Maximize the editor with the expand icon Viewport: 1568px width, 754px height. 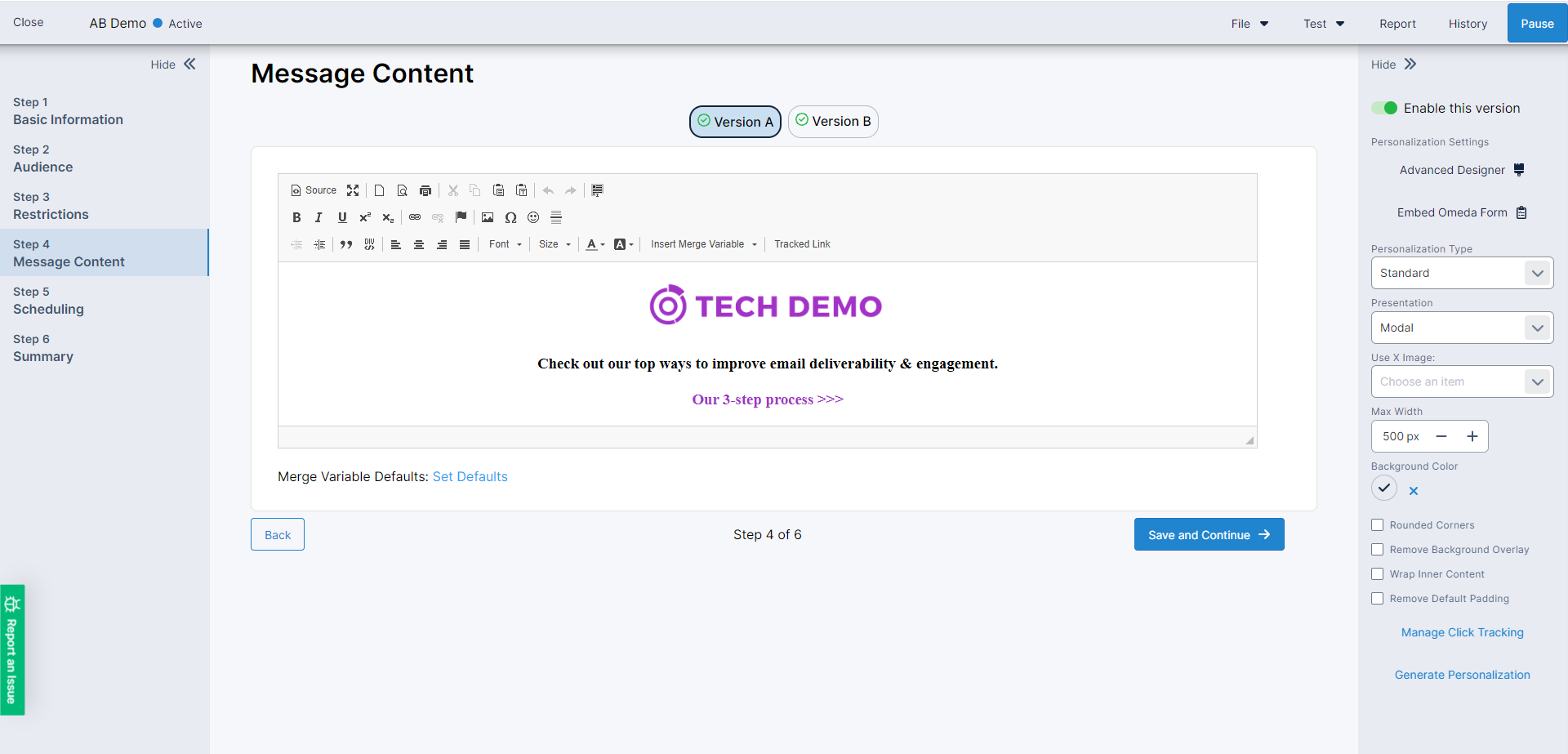click(x=353, y=190)
